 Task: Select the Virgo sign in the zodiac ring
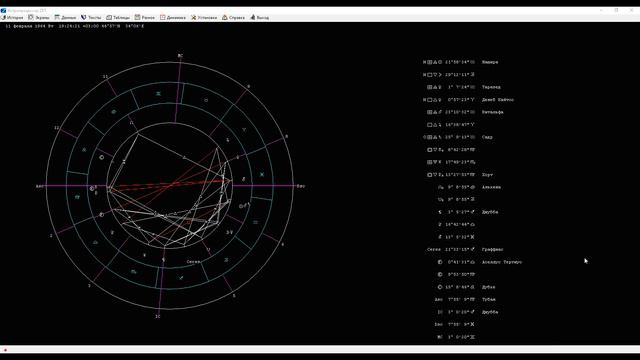pyautogui.click(x=77, y=197)
